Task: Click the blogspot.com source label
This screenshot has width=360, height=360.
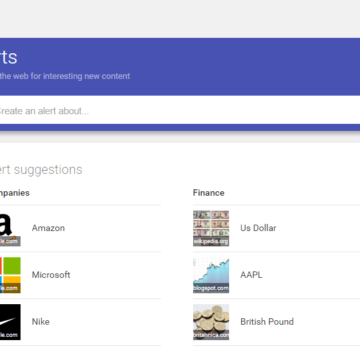Action: [x=211, y=288]
